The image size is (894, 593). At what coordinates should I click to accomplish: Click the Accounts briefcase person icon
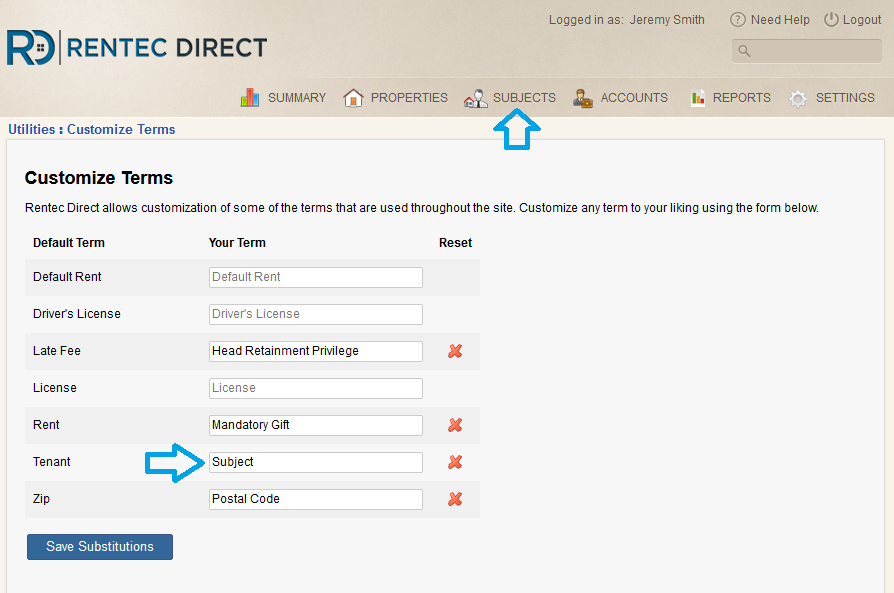[583, 98]
